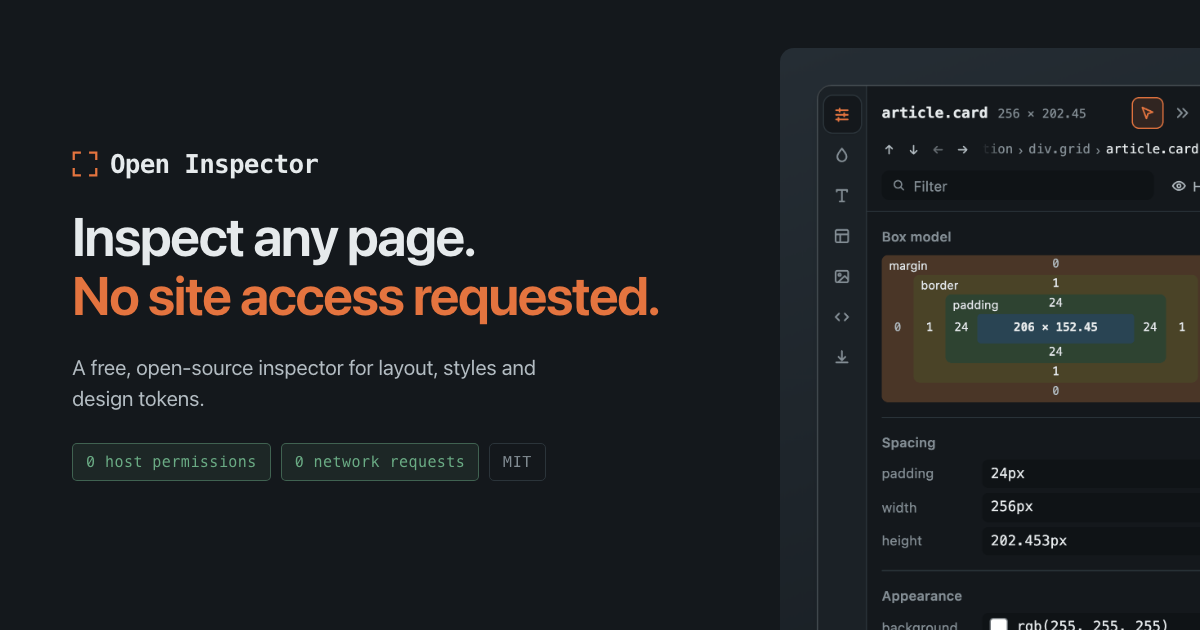Click the MIT license badge
The height and width of the screenshot is (630, 1200).
pos(517,462)
